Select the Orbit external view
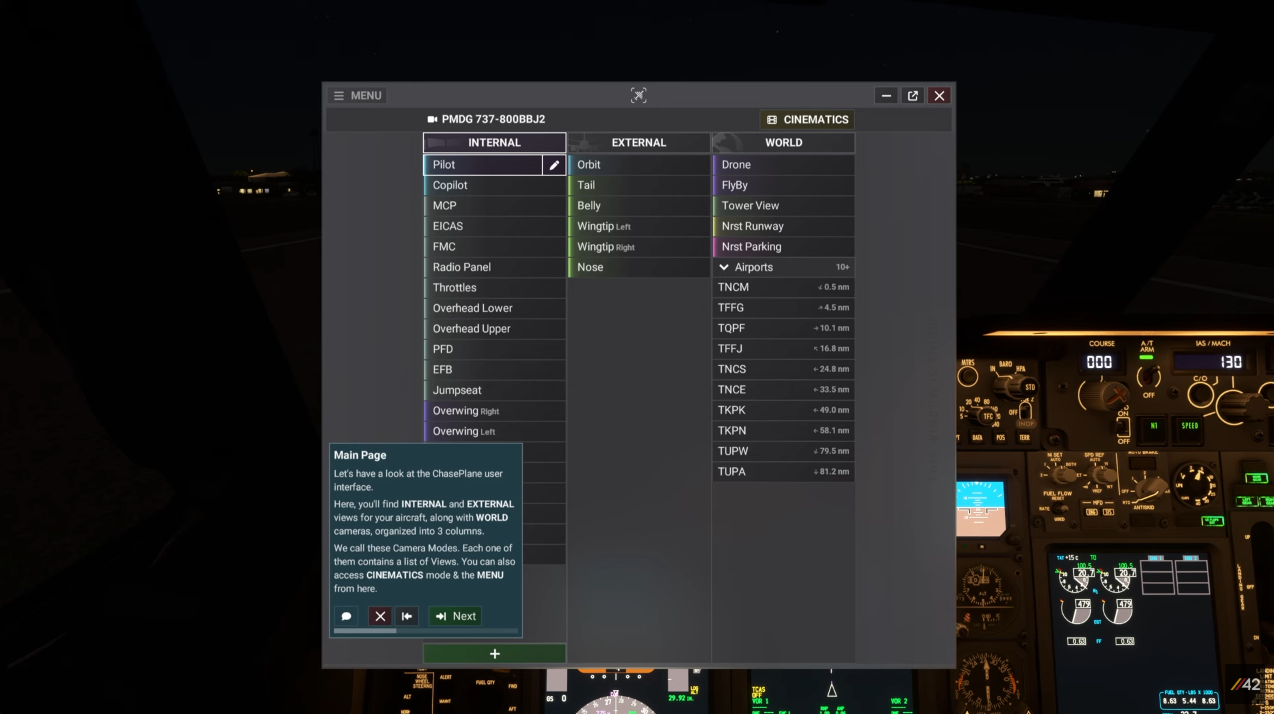1274x714 pixels. (639, 165)
